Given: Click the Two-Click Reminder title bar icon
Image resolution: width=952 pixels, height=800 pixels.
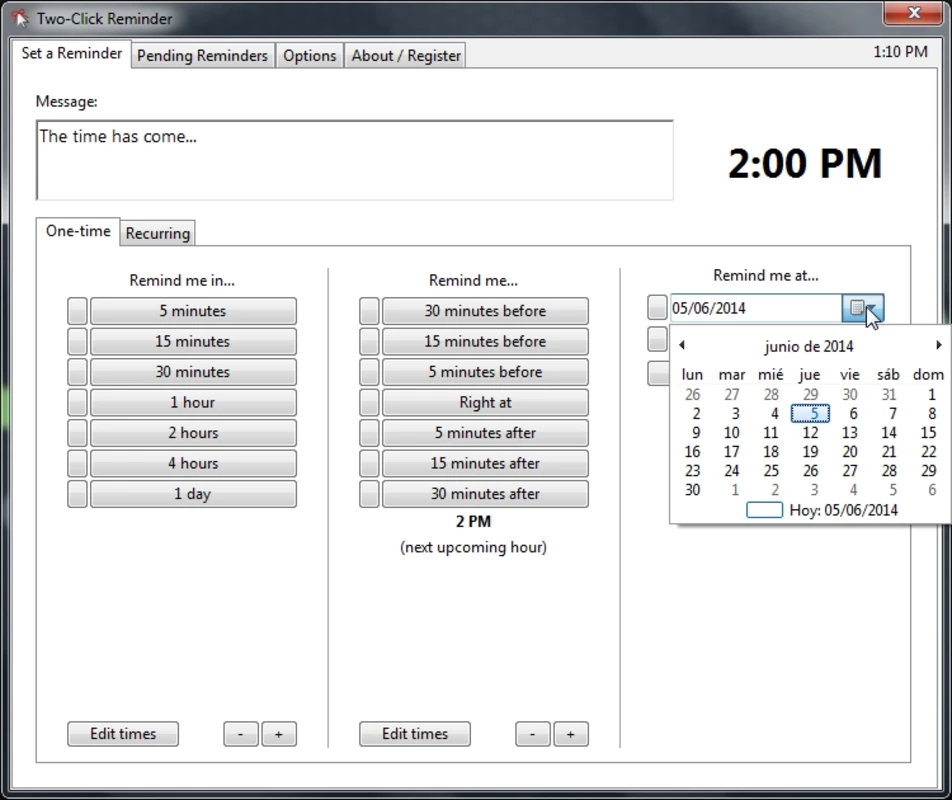Looking at the screenshot, I should (x=20, y=18).
